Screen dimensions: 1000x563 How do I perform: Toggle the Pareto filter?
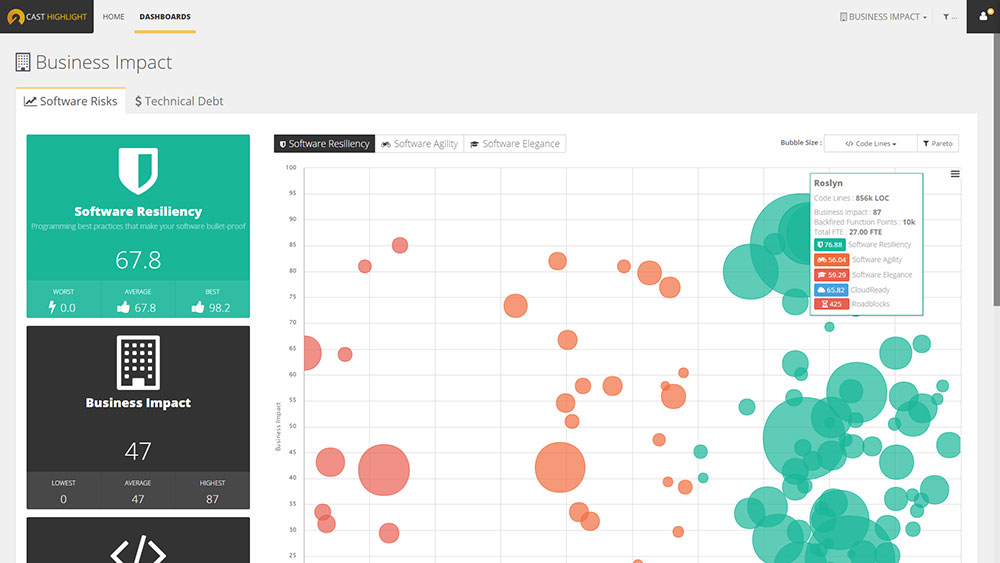pos(937,144)
